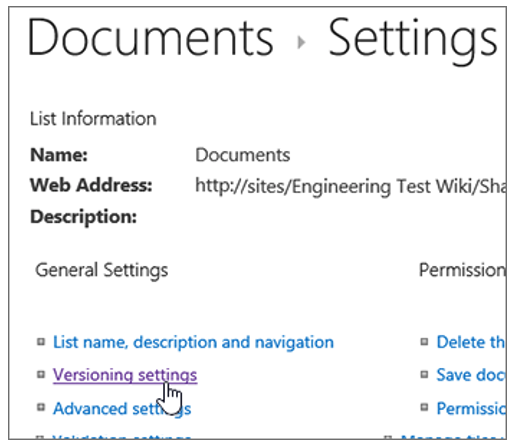The width and height of the screenshot is (511, 446).
Task: Open the Advanced settings link
Action: point(122,409)
